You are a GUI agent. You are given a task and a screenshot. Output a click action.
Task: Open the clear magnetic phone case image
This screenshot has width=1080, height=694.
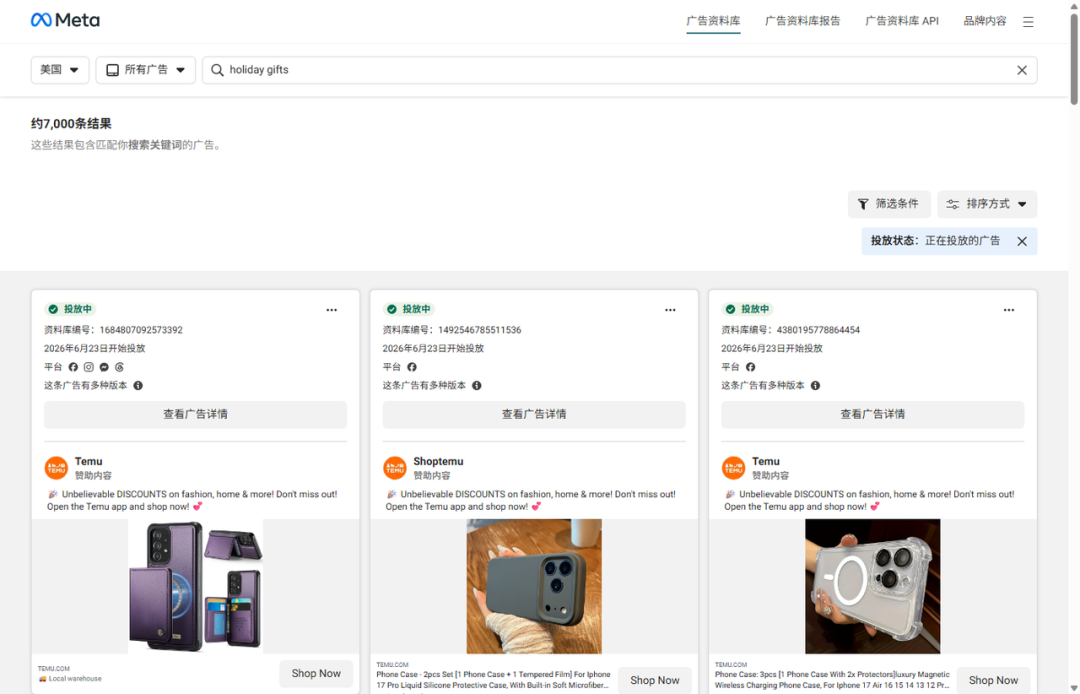pos(873,587)
